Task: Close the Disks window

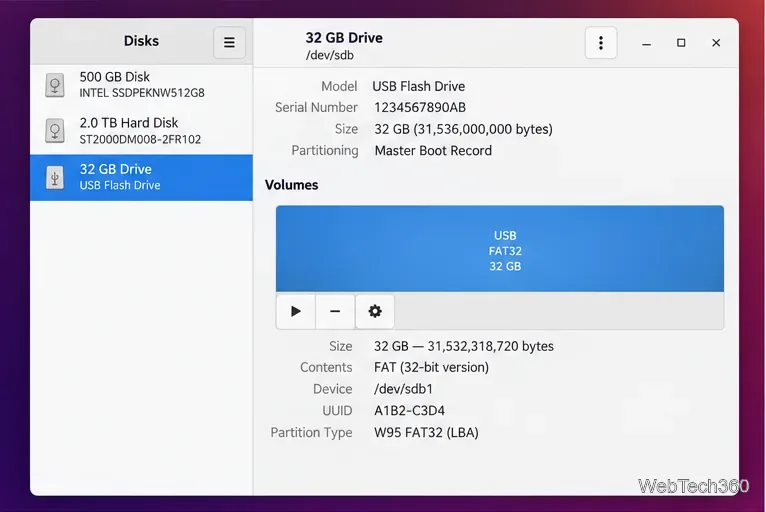Action: tap(716, 43)
